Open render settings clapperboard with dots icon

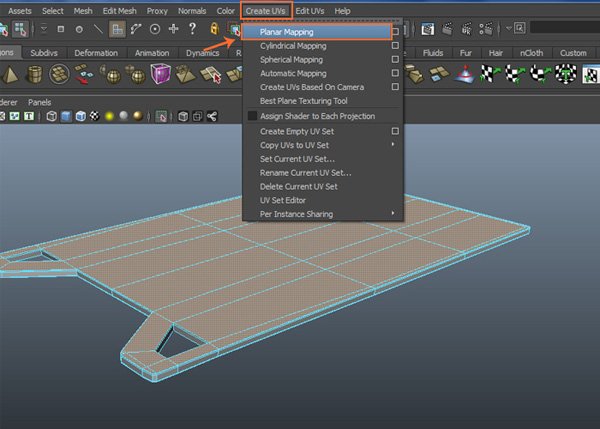coord(485,29)
